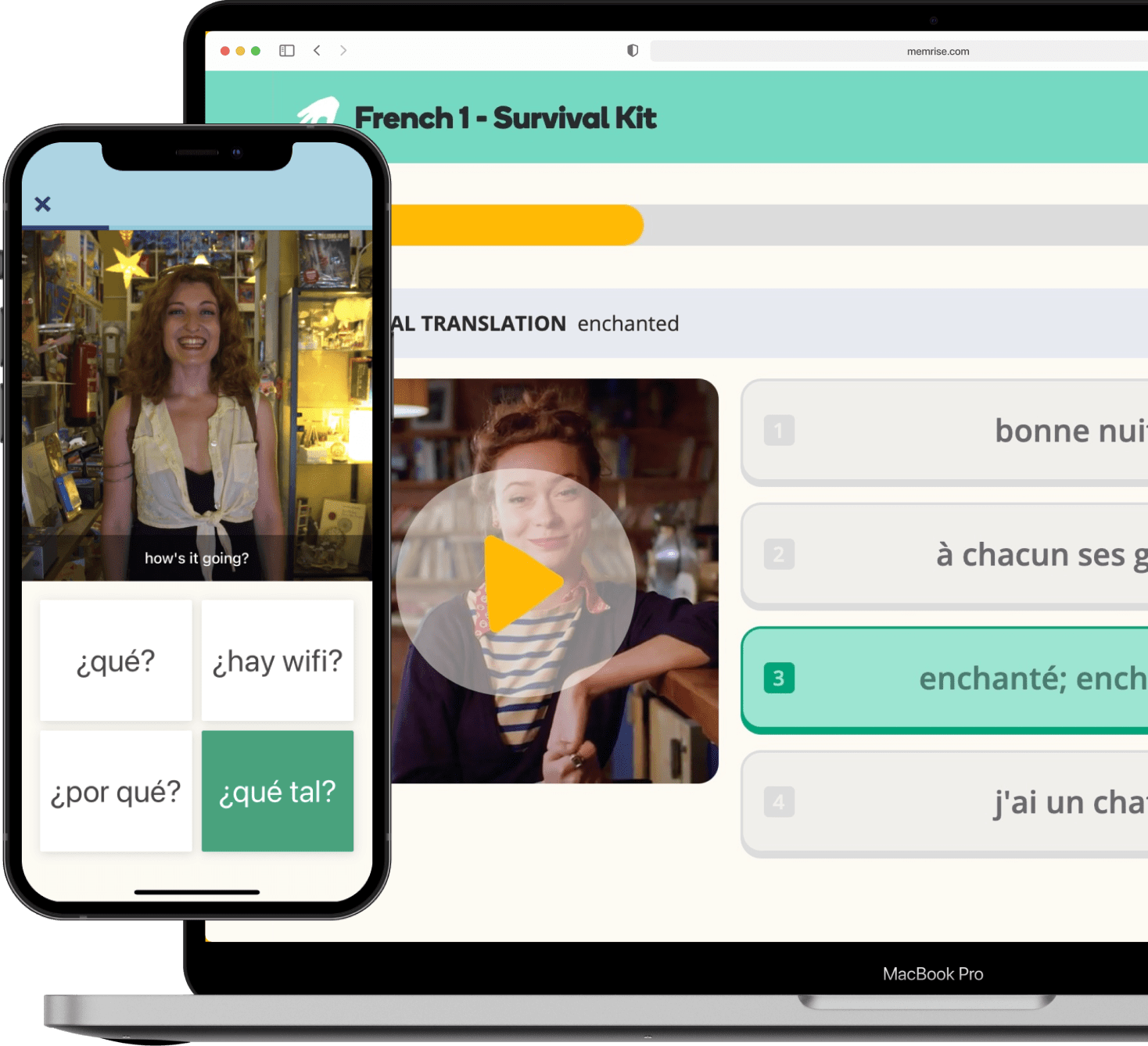1148x1046 pixels.
Task: Select answer 1 bonne nuit
Action: point(944,432)
